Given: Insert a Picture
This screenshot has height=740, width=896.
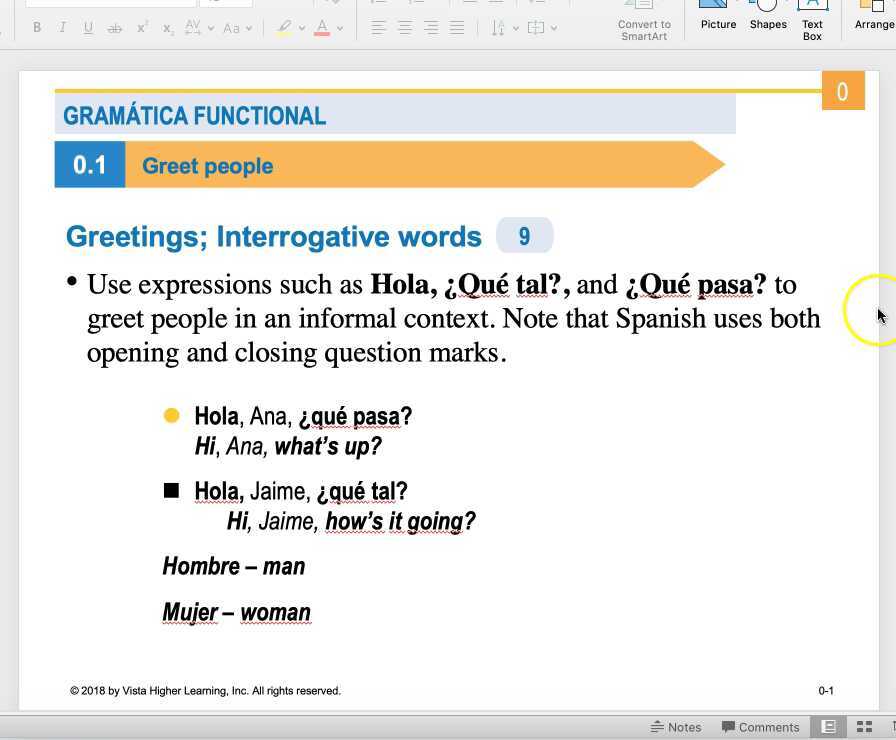Looking at the screenshot, I should [x=718, y=17].
